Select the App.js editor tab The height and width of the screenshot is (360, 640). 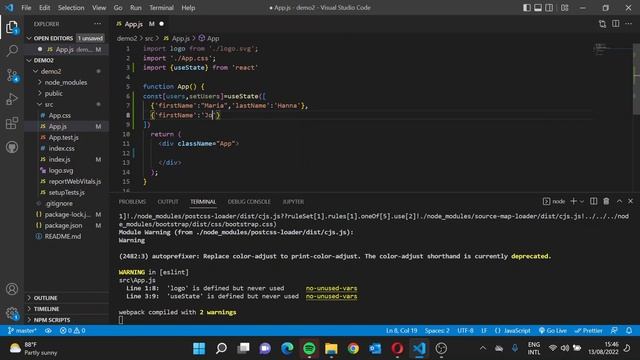point(139,24)
